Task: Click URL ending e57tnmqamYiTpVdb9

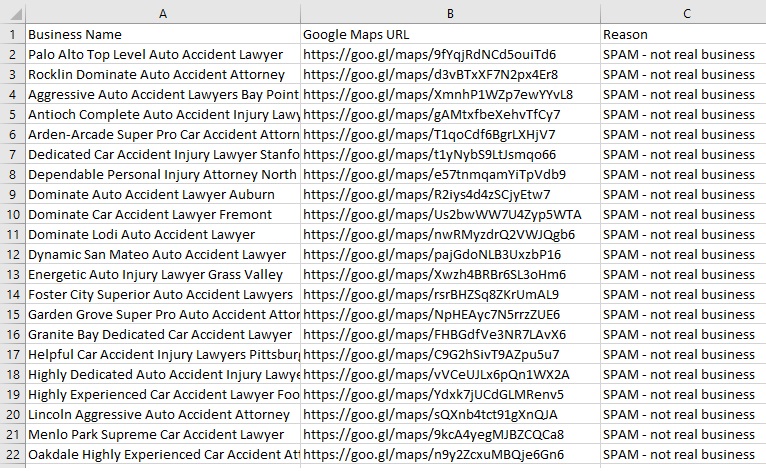Action: (450, 174)
